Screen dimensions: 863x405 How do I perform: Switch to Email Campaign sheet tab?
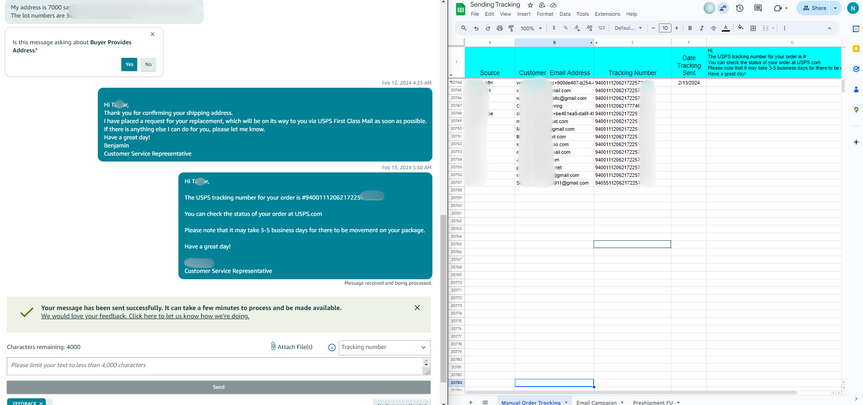click(x=596, y=403)
